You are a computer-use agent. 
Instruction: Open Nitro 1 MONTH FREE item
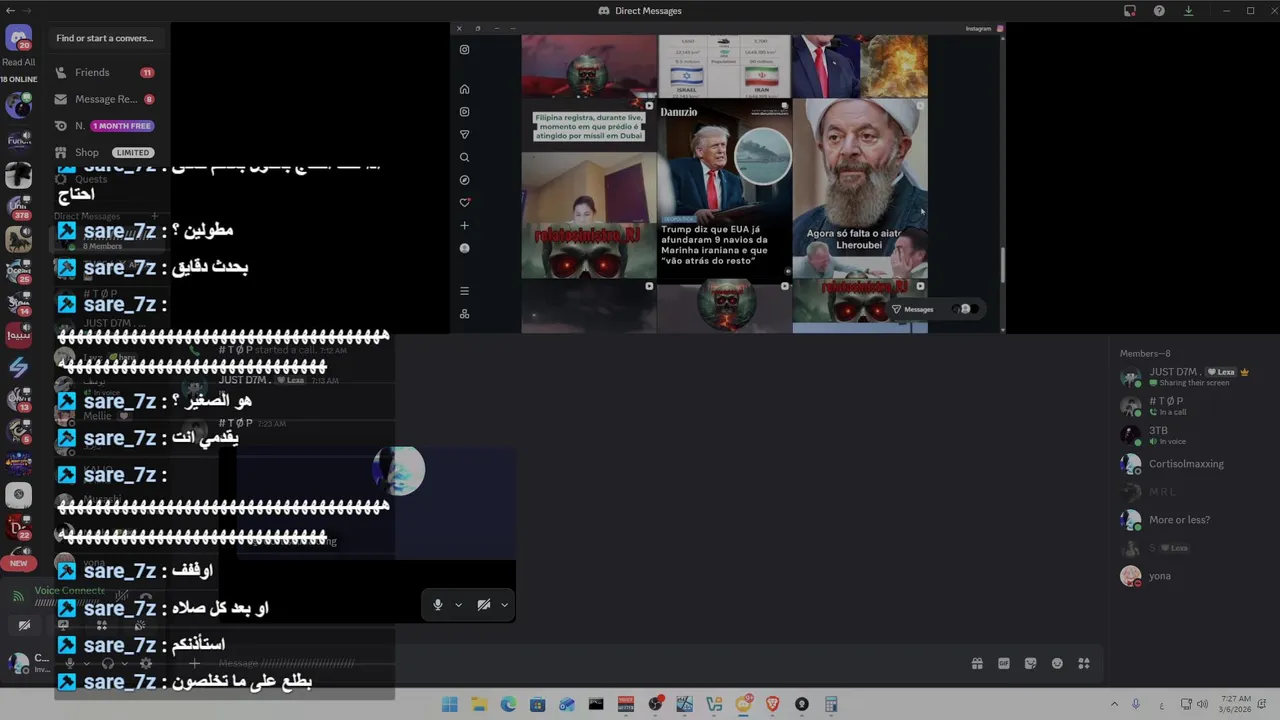(x=106, y=126)
